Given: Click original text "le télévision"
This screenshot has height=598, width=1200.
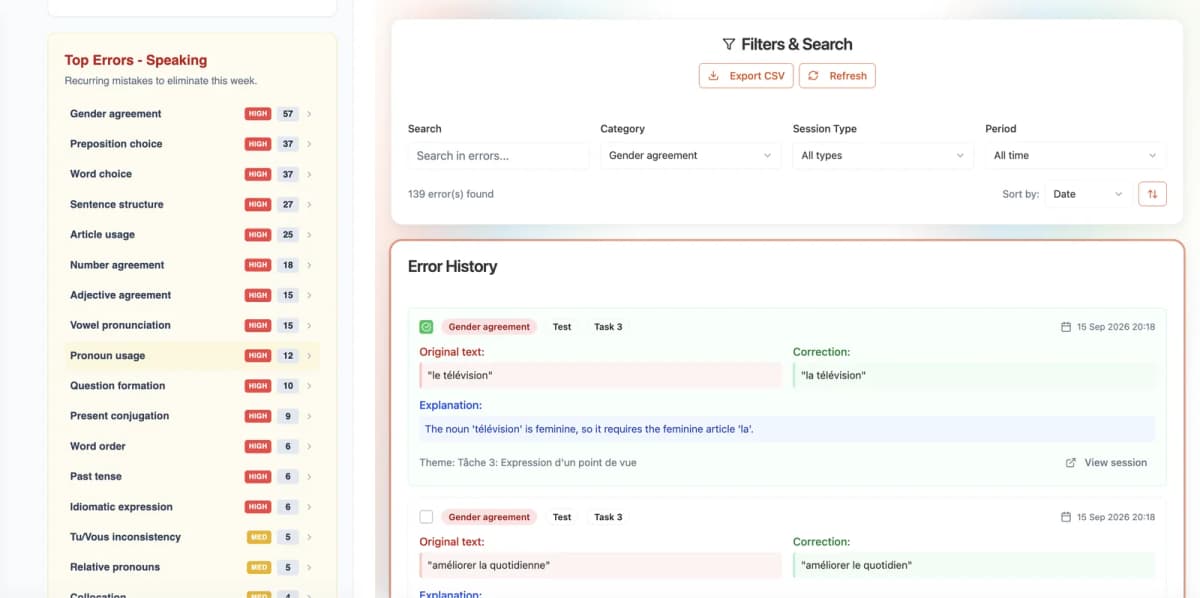Looking at the screenshot, I should (460, 375).
